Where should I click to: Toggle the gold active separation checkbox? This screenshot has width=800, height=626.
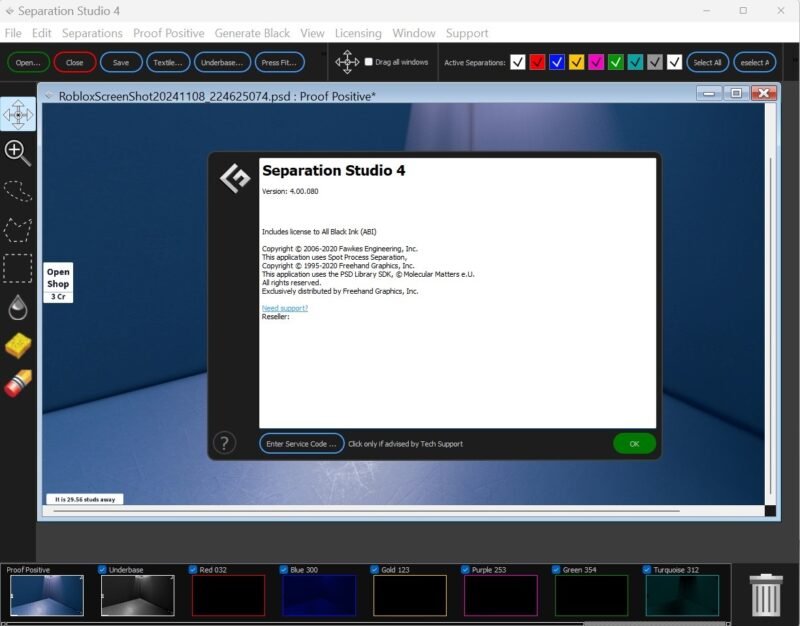tap(577, 62)
